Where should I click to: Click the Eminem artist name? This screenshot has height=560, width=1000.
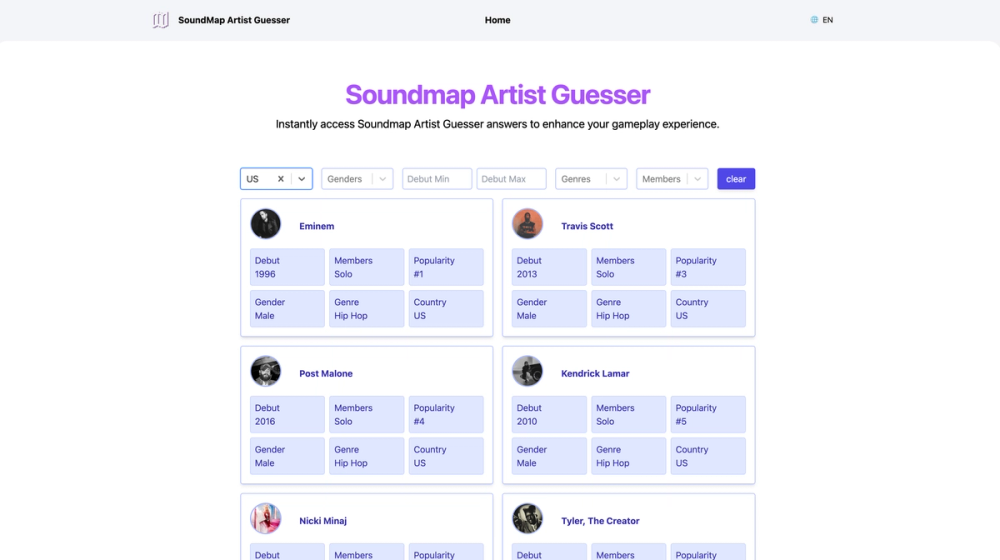(317, 226)
